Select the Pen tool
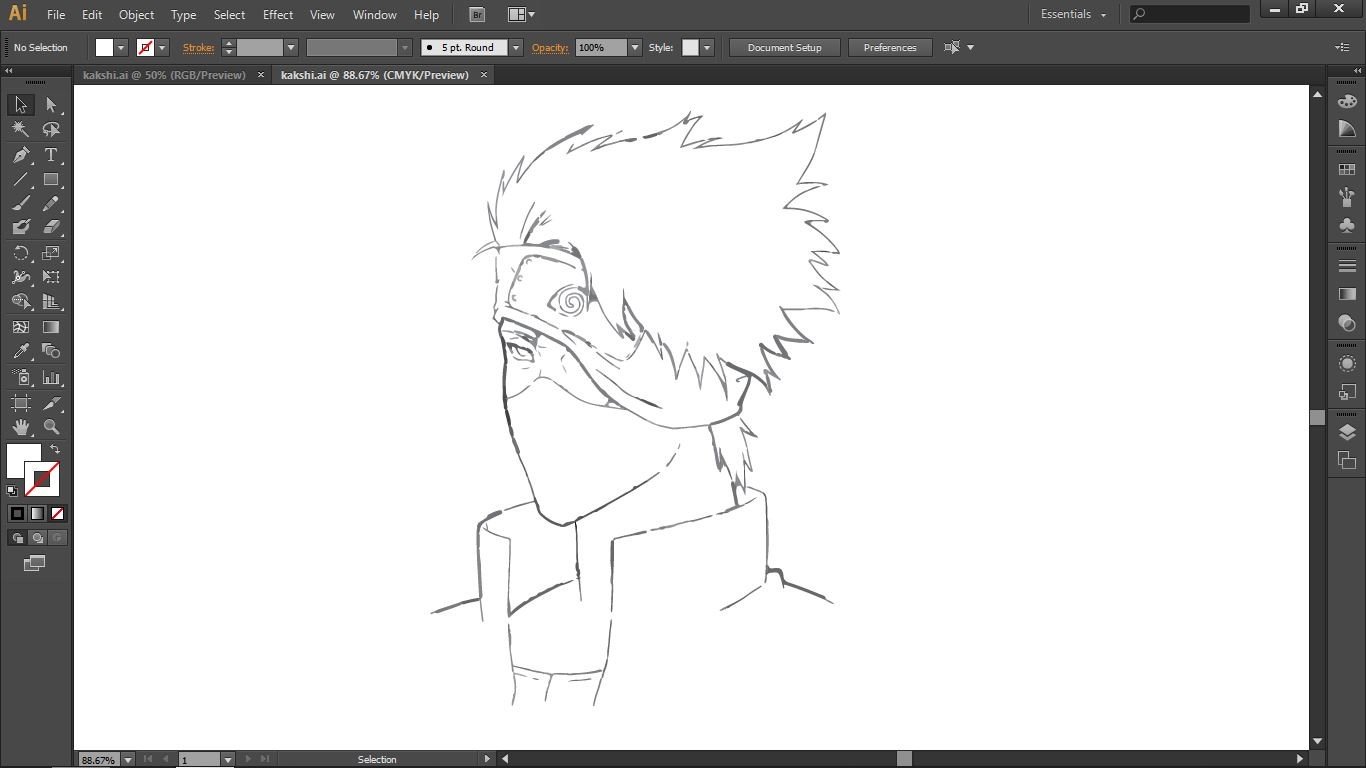Viewport: 1366px width, 768px height. [x=21, y=155]
